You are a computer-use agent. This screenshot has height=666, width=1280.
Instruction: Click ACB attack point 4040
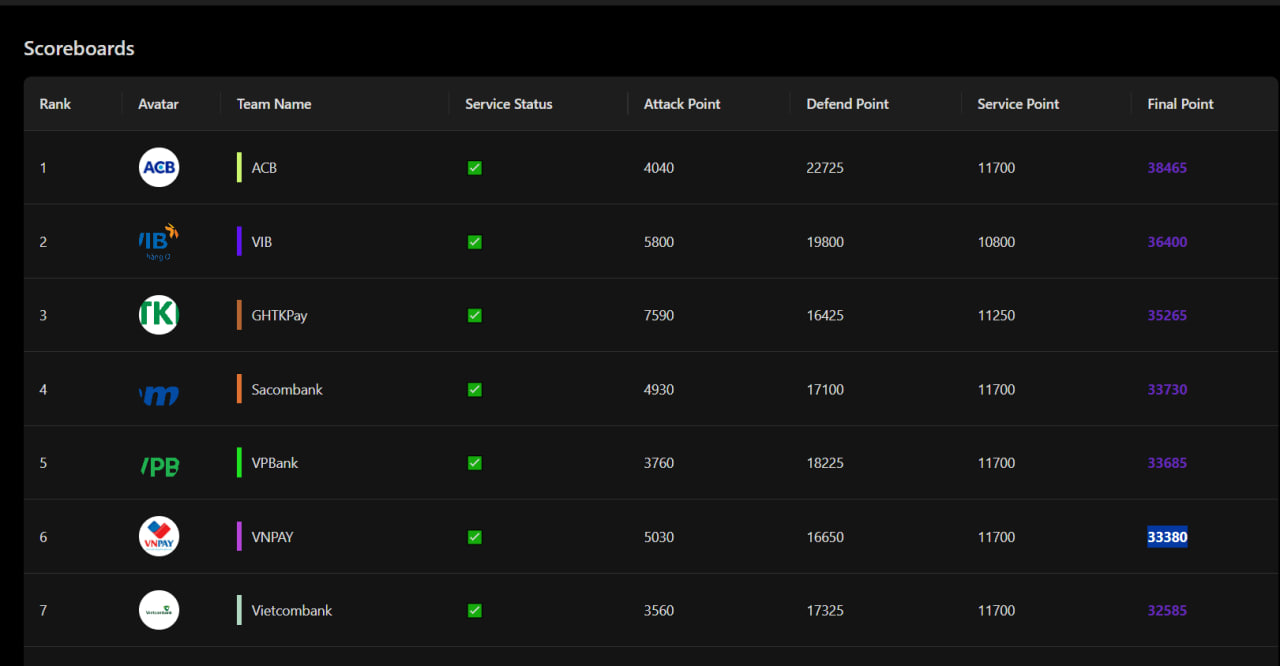pyautogui.click(x=659, y=168)
